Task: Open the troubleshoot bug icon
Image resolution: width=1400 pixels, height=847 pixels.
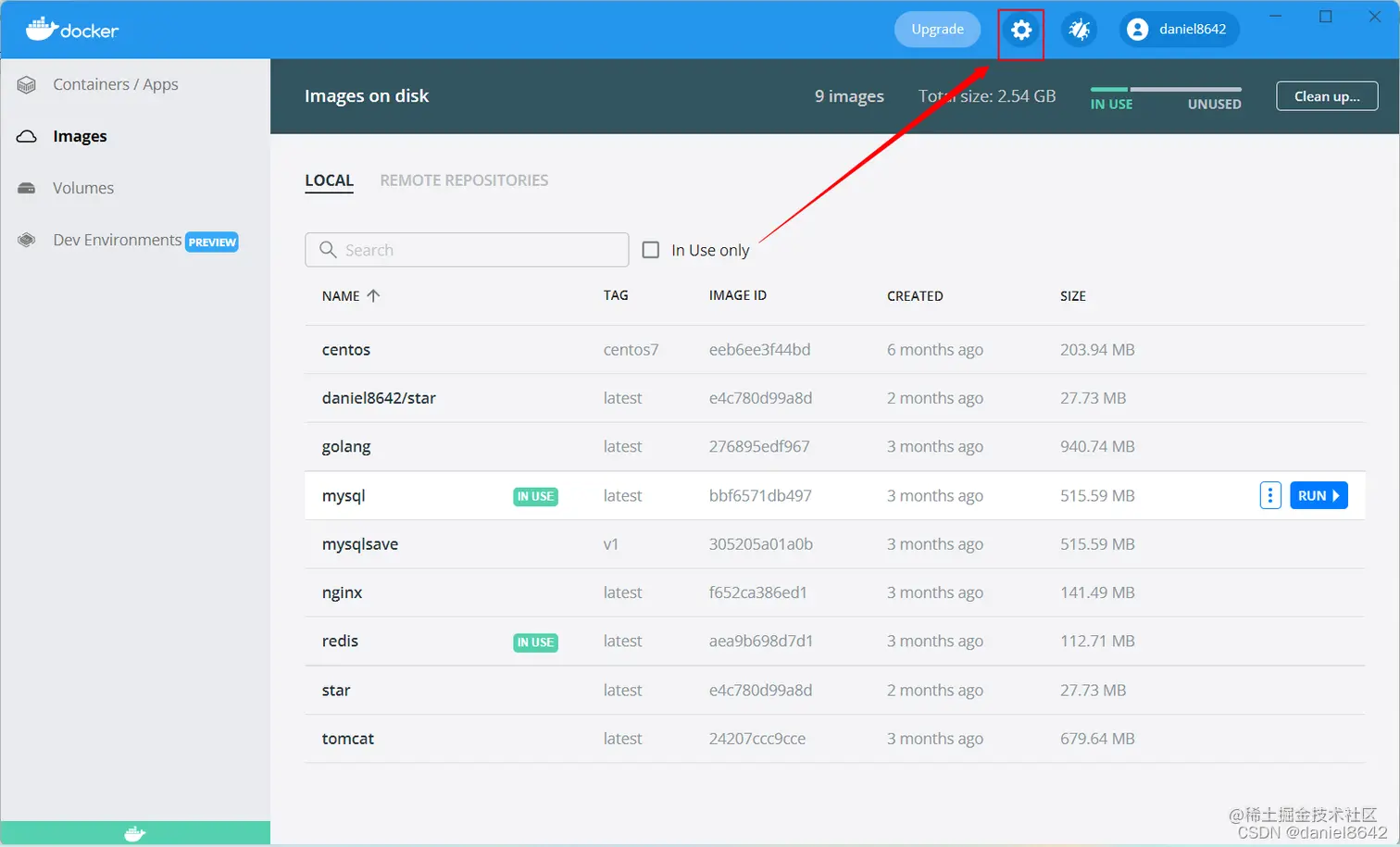Action: pos(1079,30)
